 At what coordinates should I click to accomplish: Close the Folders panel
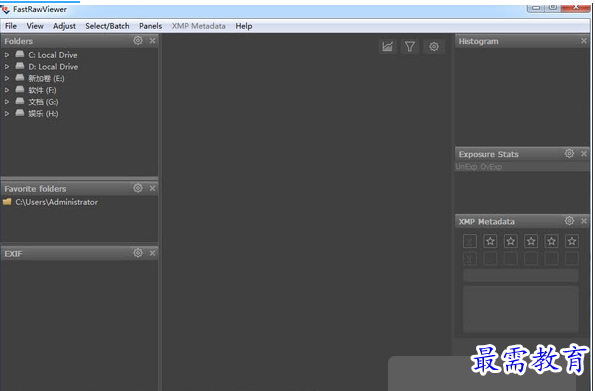(x=152, y=40)
